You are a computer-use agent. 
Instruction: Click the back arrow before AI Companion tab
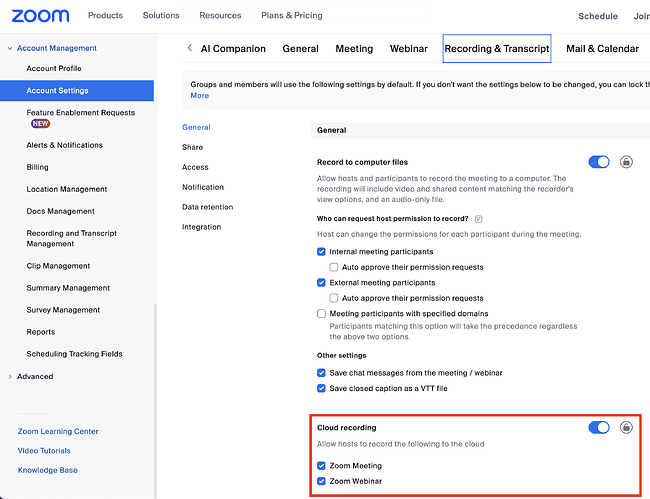coord(189,48)
